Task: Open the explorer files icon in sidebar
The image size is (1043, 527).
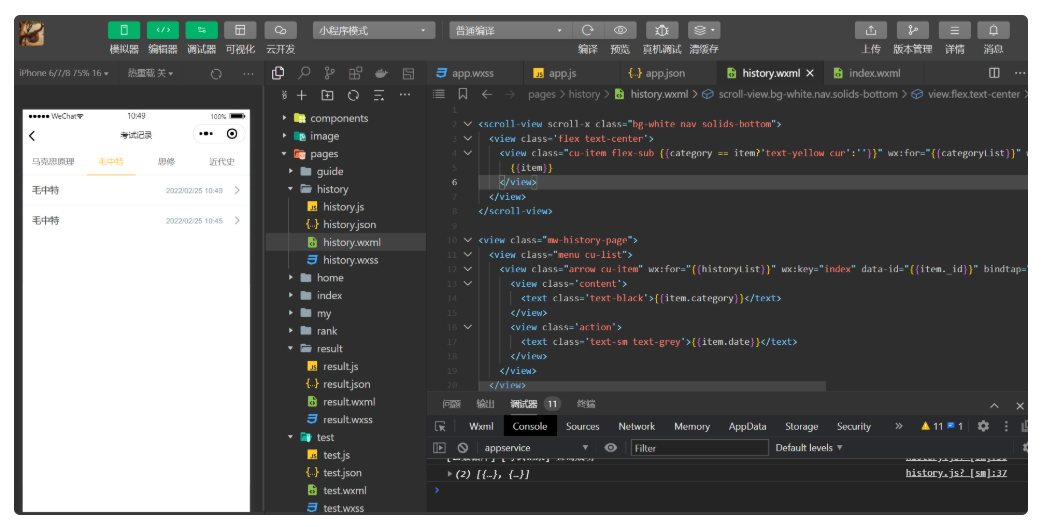Action: (278, 73)
